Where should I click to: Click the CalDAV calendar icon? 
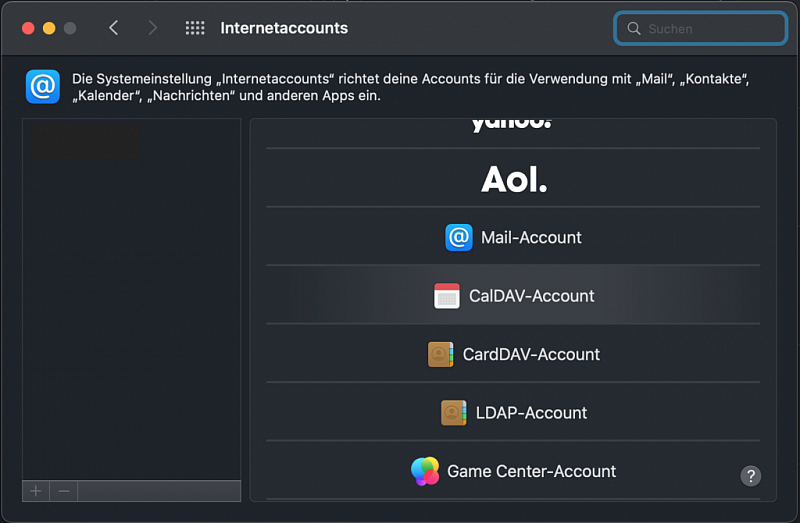(x=447, y=296)
